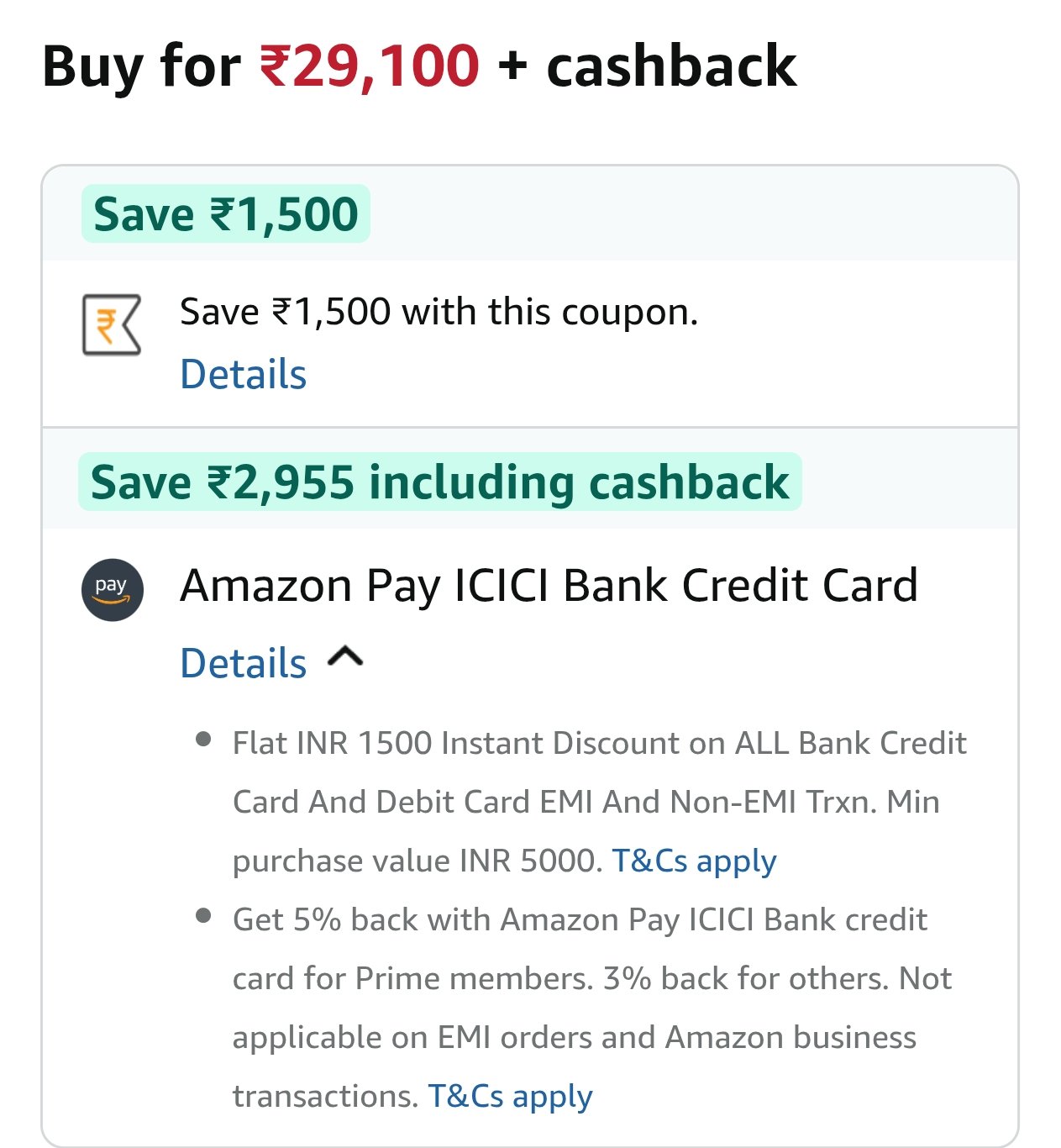This screenshot has height=1148, width=1061.
Task: Click Details link under Amazon Pay ICICI card
Action: point(244,663)
